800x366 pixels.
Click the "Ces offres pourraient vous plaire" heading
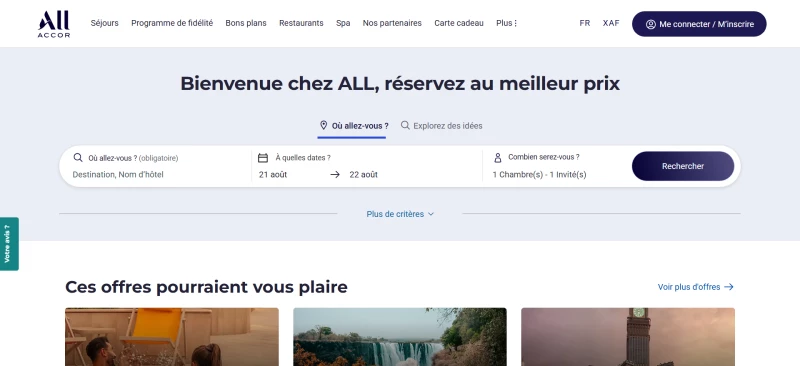[206, 287]
